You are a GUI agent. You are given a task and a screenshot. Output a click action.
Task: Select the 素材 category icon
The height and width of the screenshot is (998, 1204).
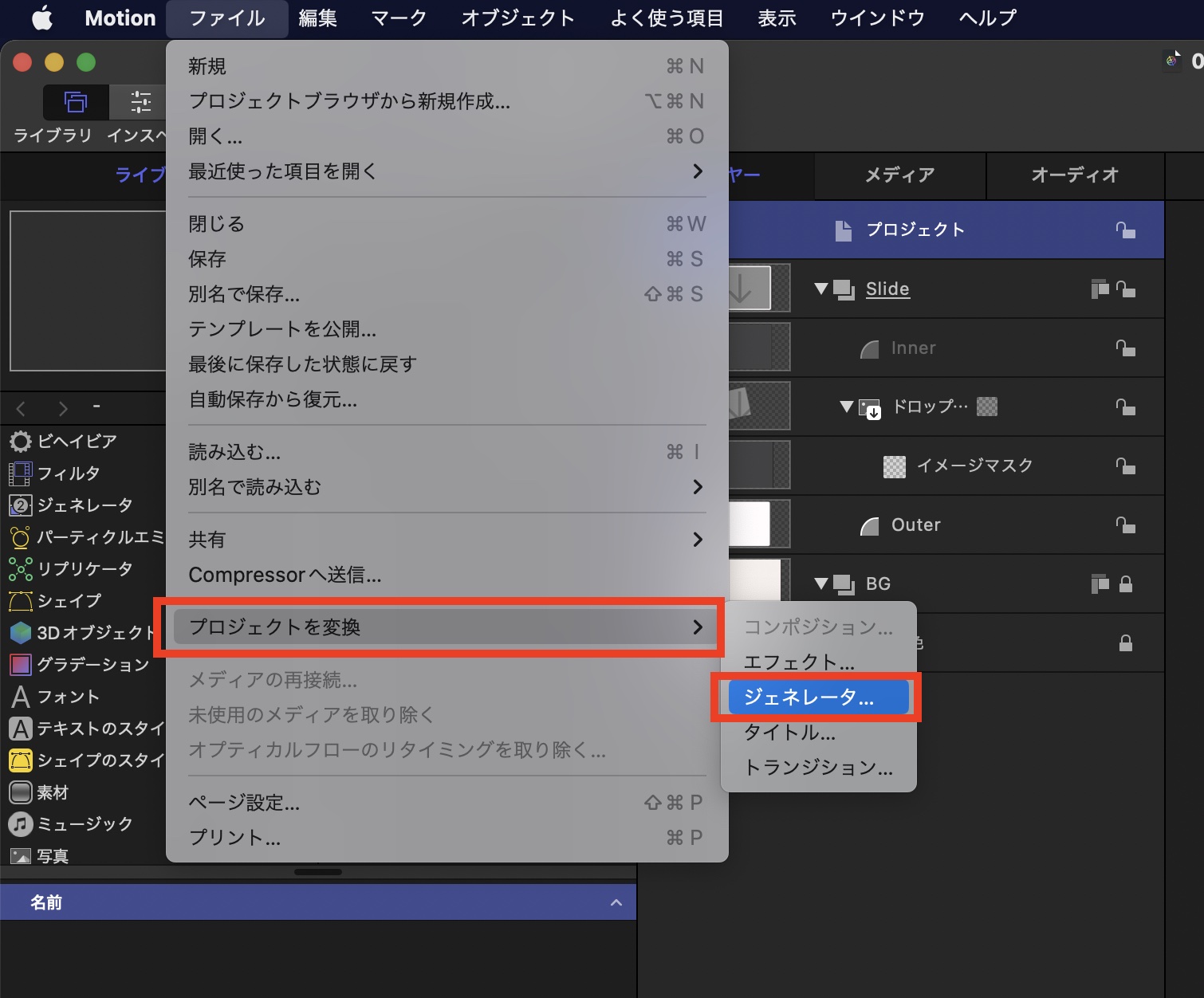tap(21, 792)
